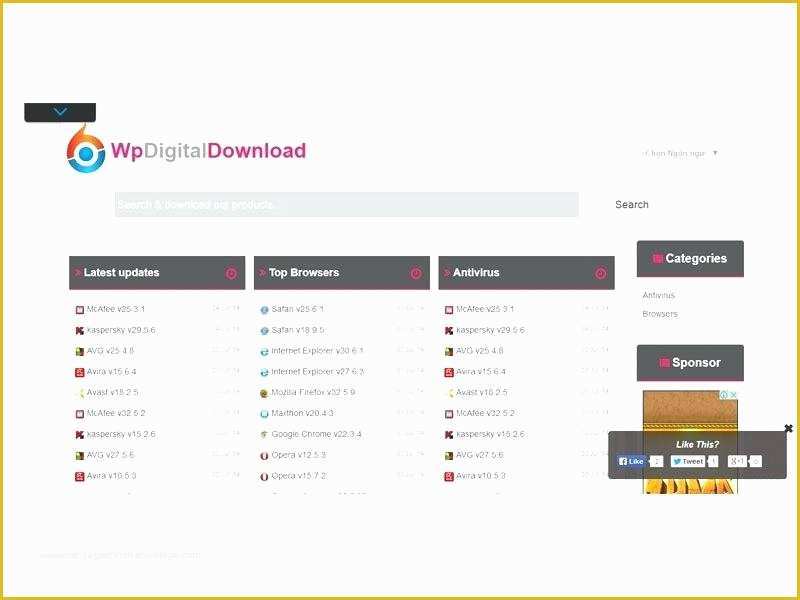
Task: Open the Antivirus category link in sidebar
Action: 659,295
